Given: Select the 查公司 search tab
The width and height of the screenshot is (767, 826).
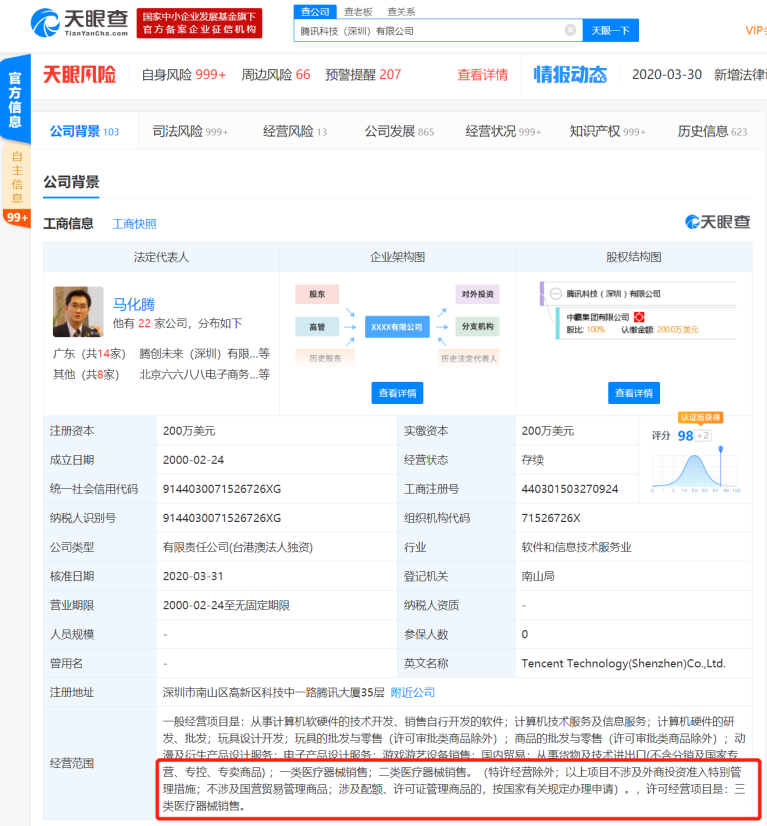Looking at the screenshot, I should (314, 12).
